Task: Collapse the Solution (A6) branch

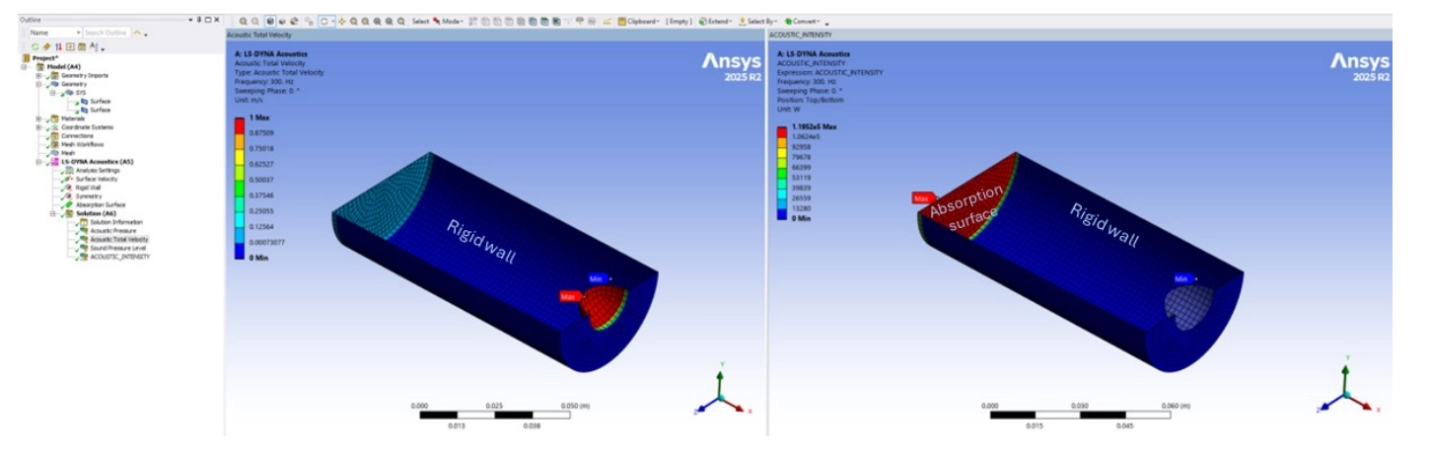Action: pyautogui.click(x=54, y=213)
